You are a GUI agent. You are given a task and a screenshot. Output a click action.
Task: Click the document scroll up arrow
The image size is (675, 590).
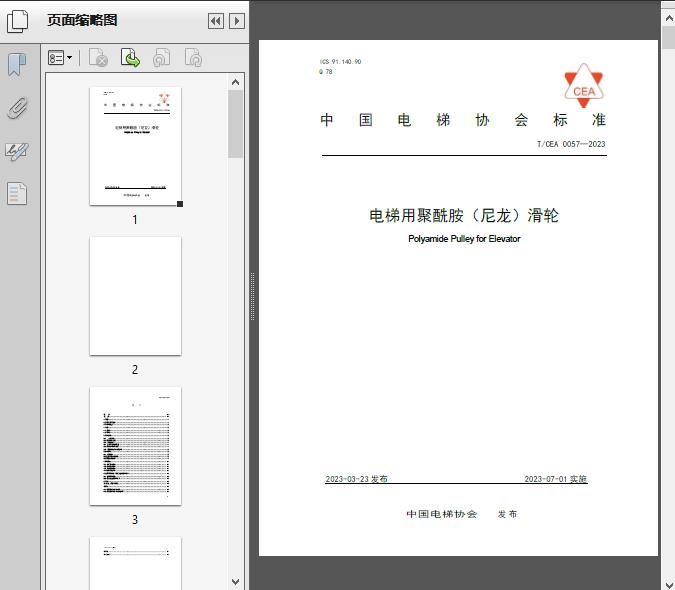click(x=669, y=18)
